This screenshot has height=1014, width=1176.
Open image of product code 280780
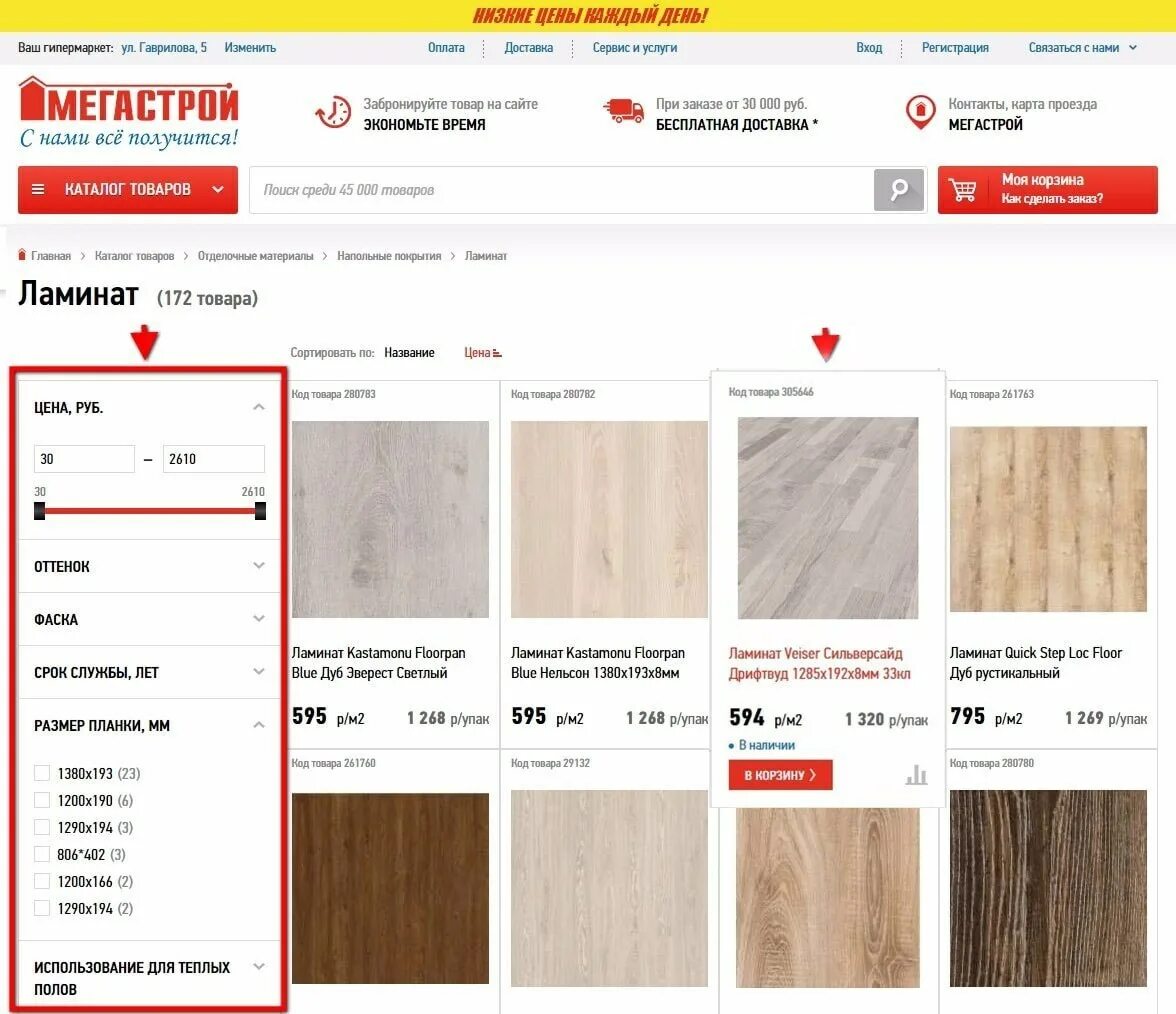click(x=1048, y=888)
